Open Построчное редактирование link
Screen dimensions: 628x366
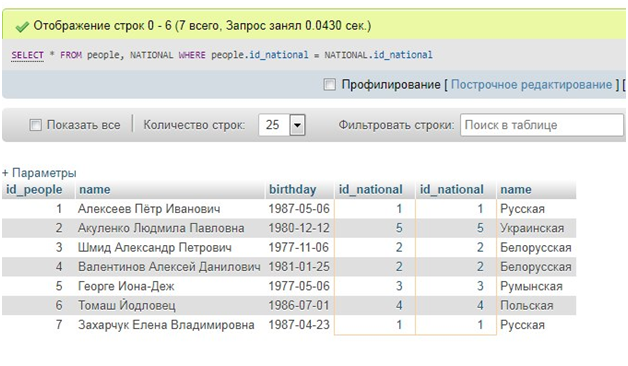[x=531, y=84]
